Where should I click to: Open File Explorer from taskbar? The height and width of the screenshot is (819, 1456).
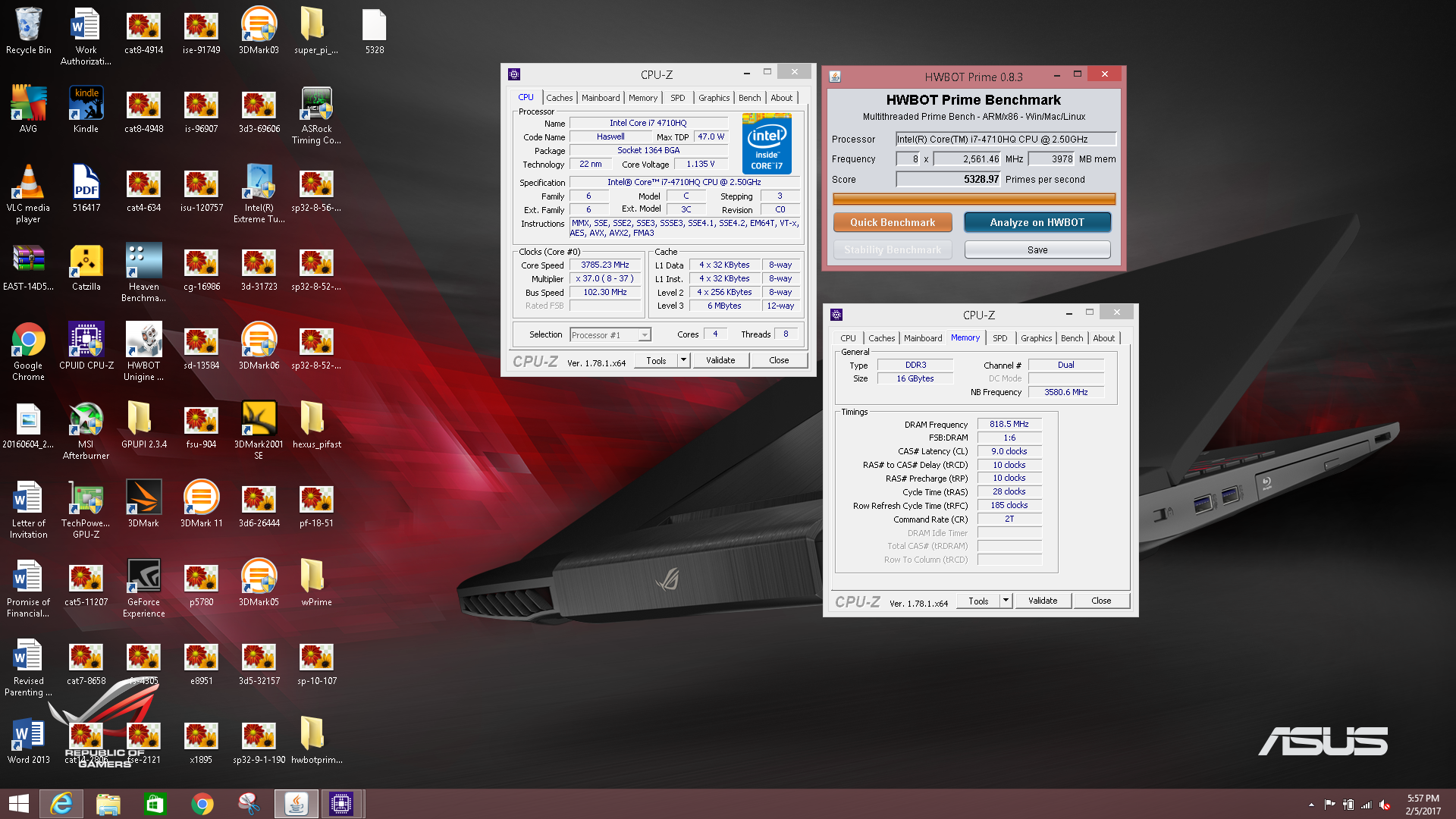[x=108, y=804]
